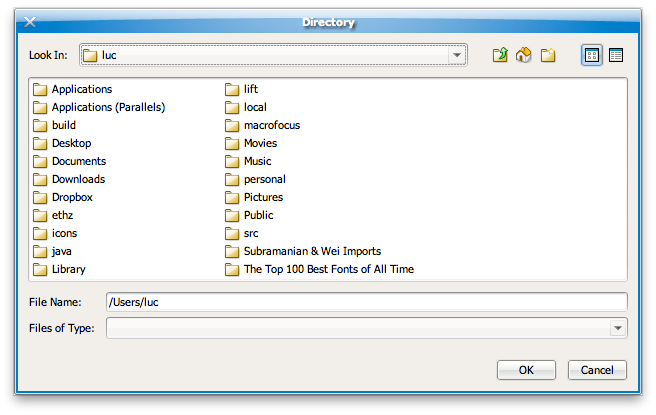Screen dimensions: 656x415
Task: Open the Look In dropdown arrow
Action: pos(457,56)
